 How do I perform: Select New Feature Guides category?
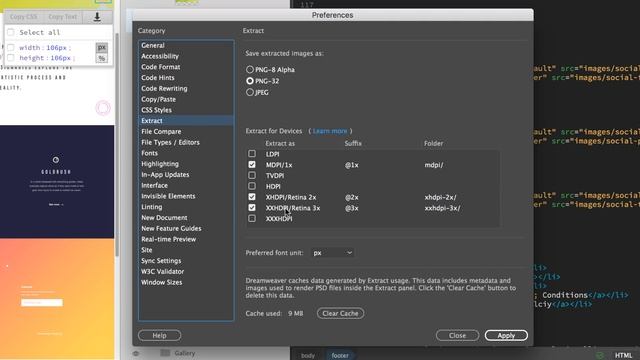click(x=186, y=228)
